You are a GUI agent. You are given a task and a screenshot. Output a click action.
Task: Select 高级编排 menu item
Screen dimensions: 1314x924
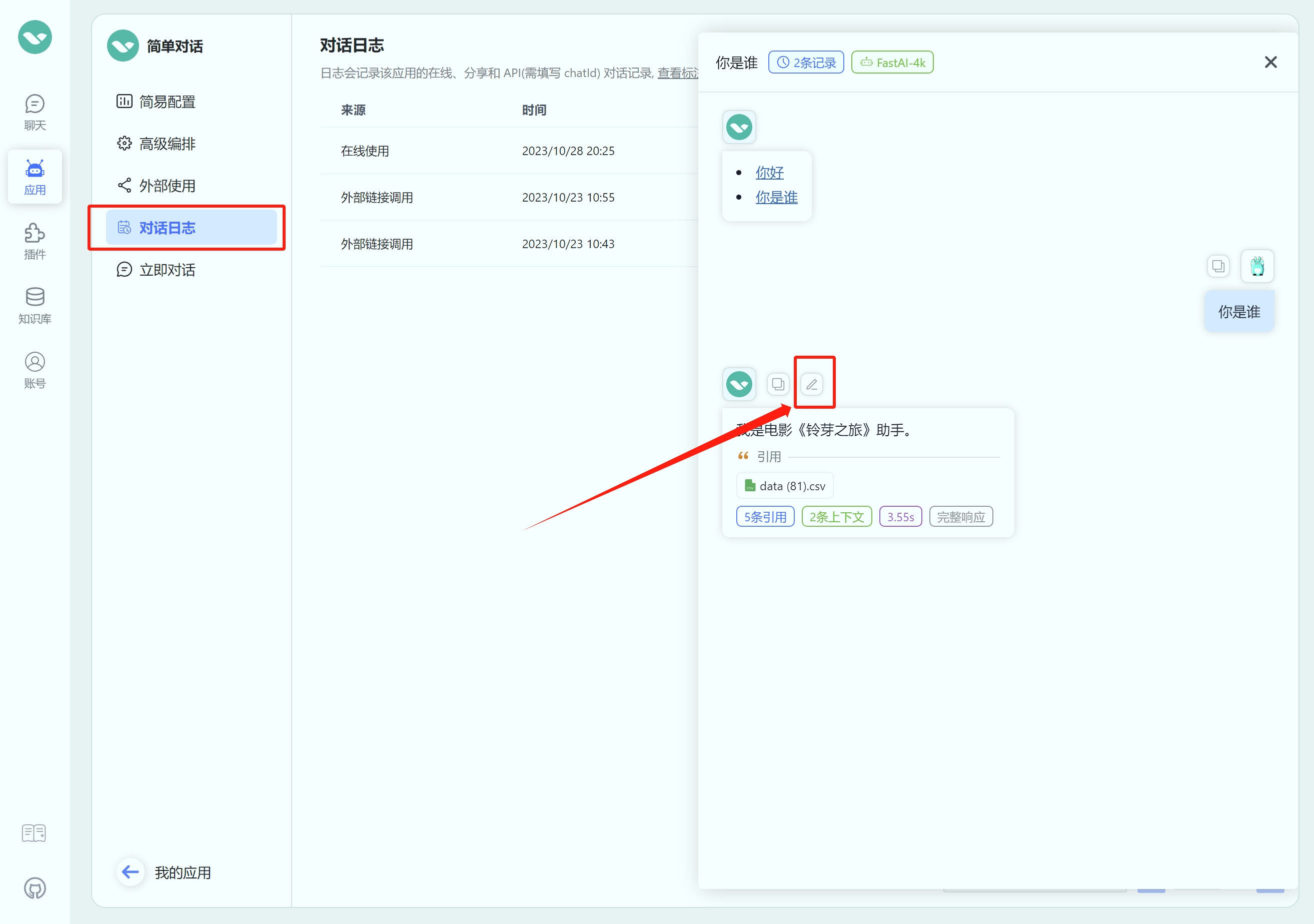point(167,144)
